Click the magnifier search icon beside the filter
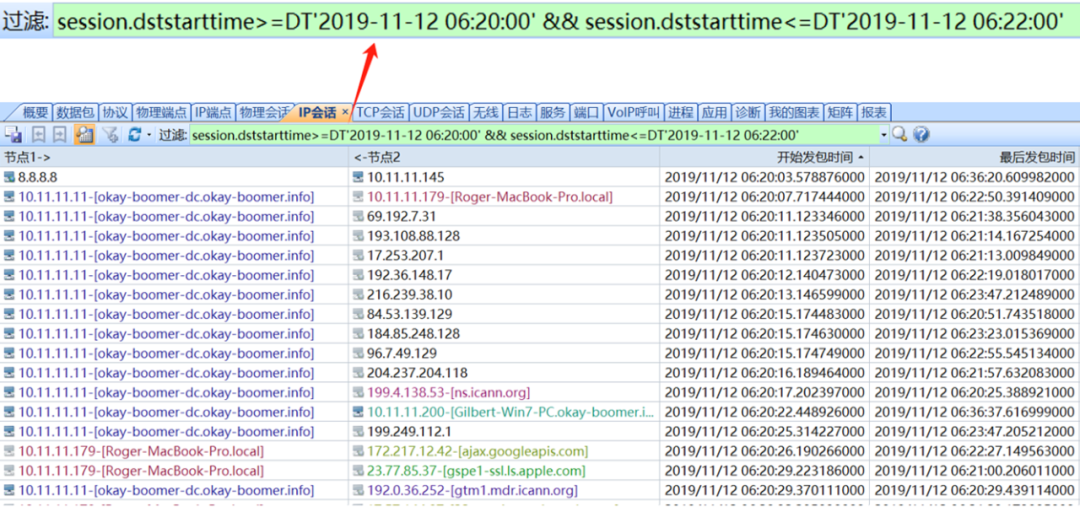The width and height of the screenshot is (1080, 507). coord(899,134)
